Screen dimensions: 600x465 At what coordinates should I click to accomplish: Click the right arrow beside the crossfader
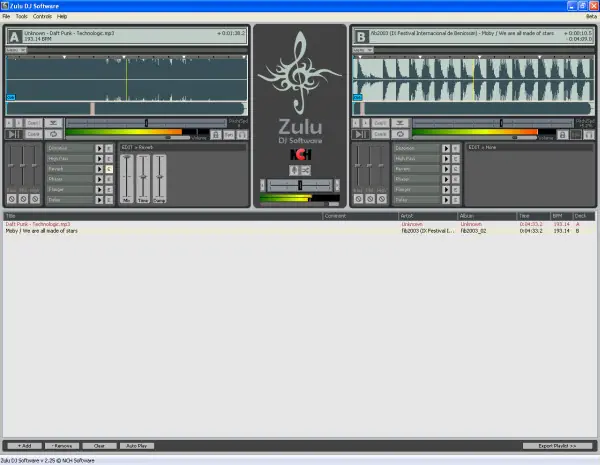coord(337,186)
